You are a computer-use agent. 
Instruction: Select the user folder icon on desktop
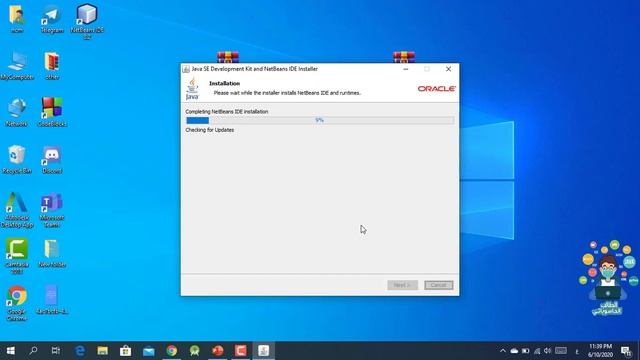point(17,19)
